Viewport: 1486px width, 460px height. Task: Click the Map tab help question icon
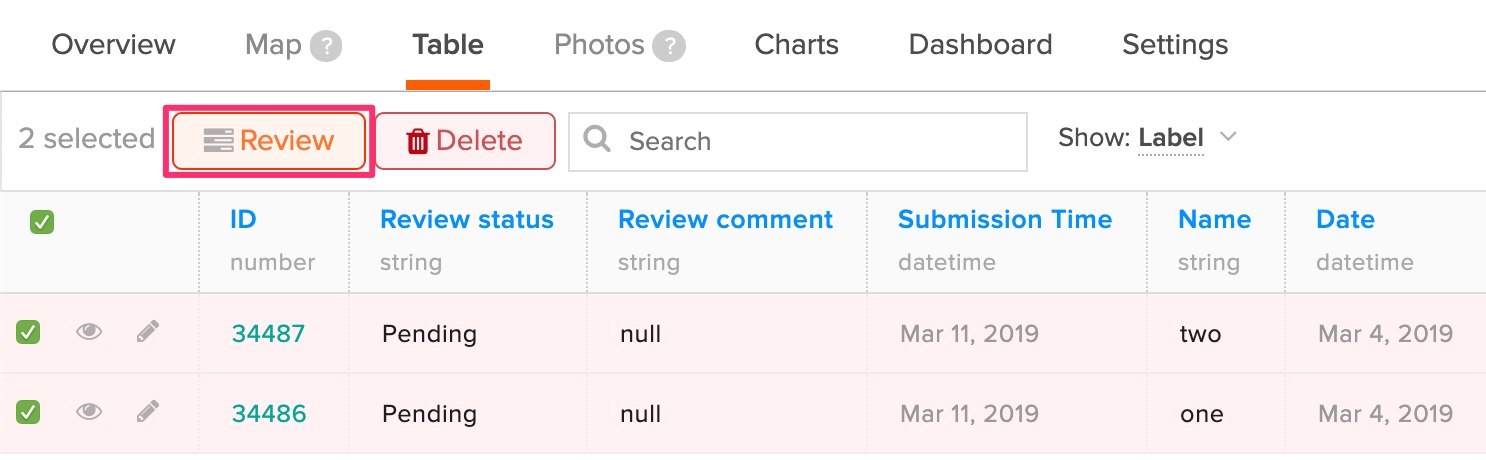click(x=326, y=47)
